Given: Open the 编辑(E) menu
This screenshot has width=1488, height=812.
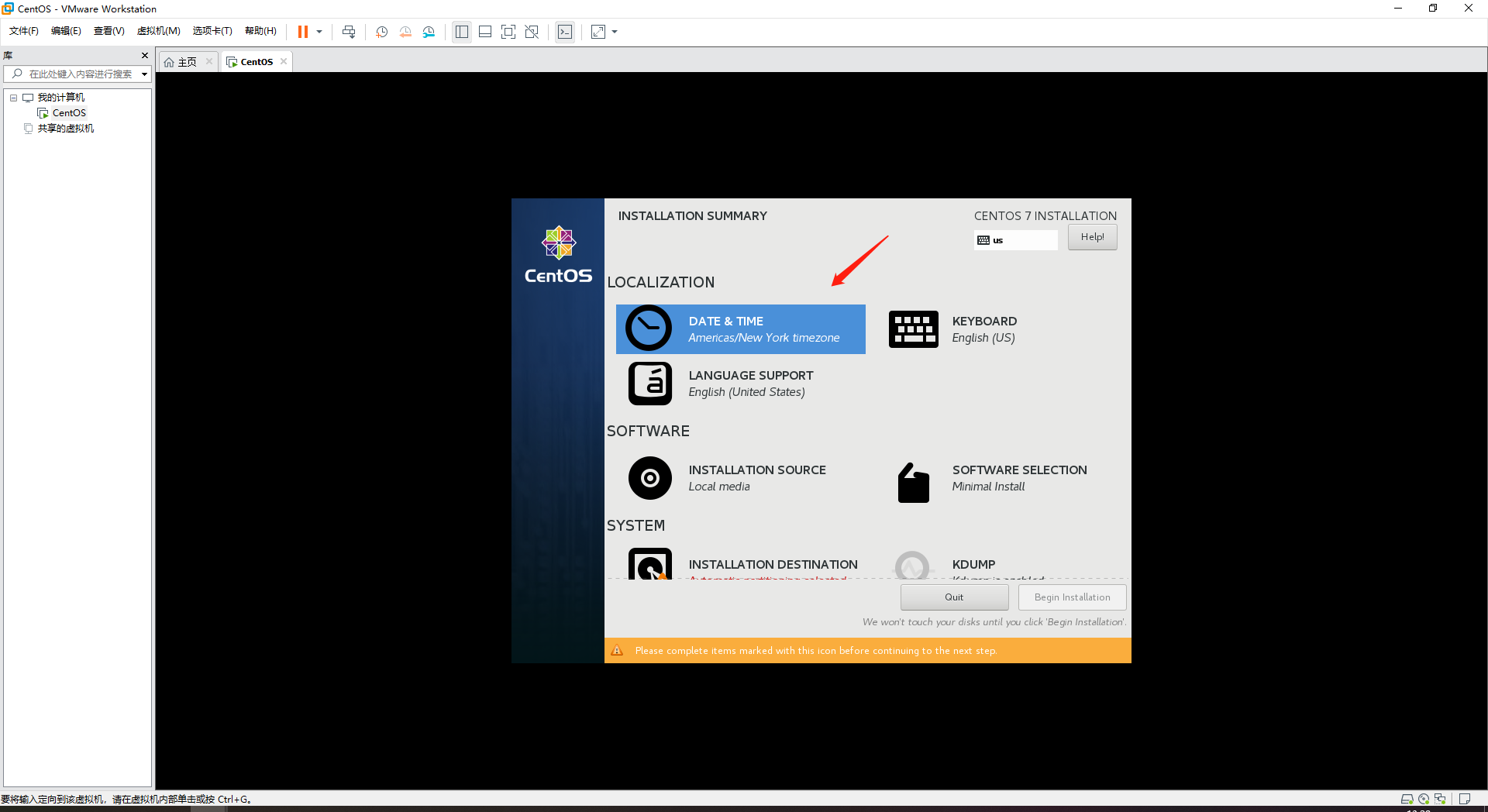Looking at the screenshot, I should click(x=66, y=31).
